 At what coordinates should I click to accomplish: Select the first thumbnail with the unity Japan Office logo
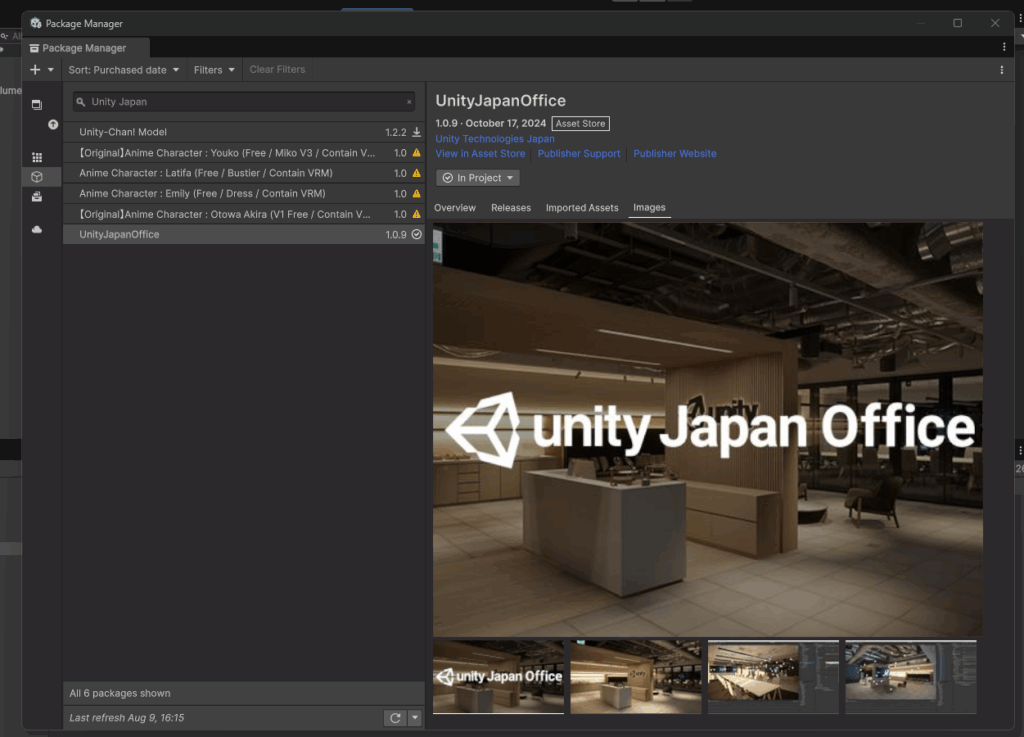[498, 676]
